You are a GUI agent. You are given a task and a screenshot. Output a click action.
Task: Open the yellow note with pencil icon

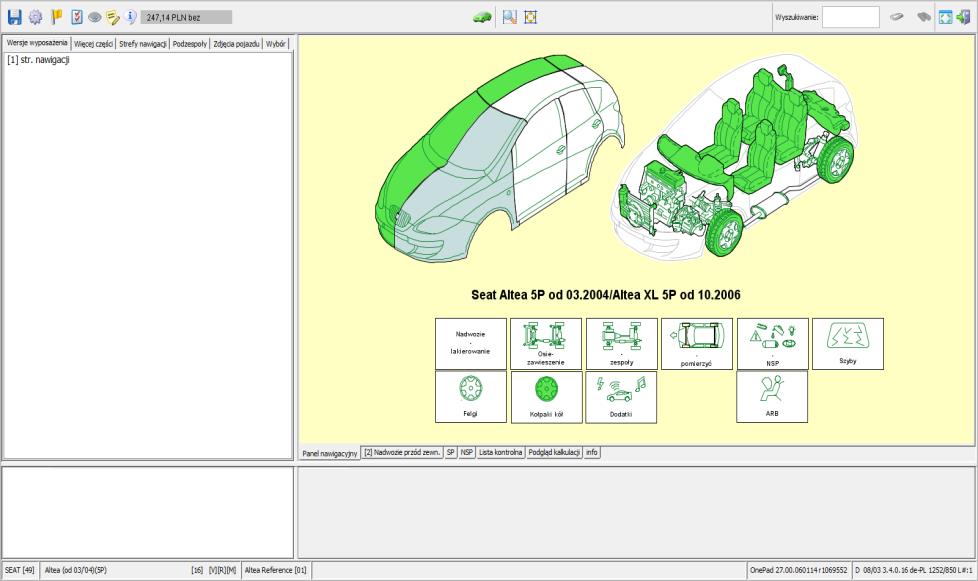pyautogui.click(x=113, y=17)
